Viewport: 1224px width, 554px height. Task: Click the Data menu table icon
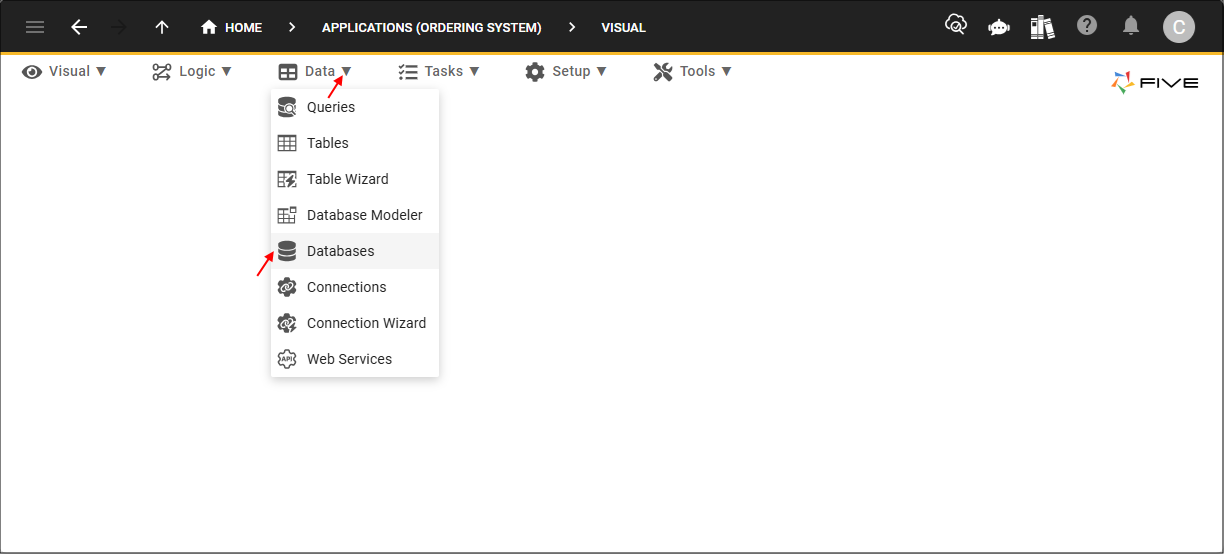point(288,72)
